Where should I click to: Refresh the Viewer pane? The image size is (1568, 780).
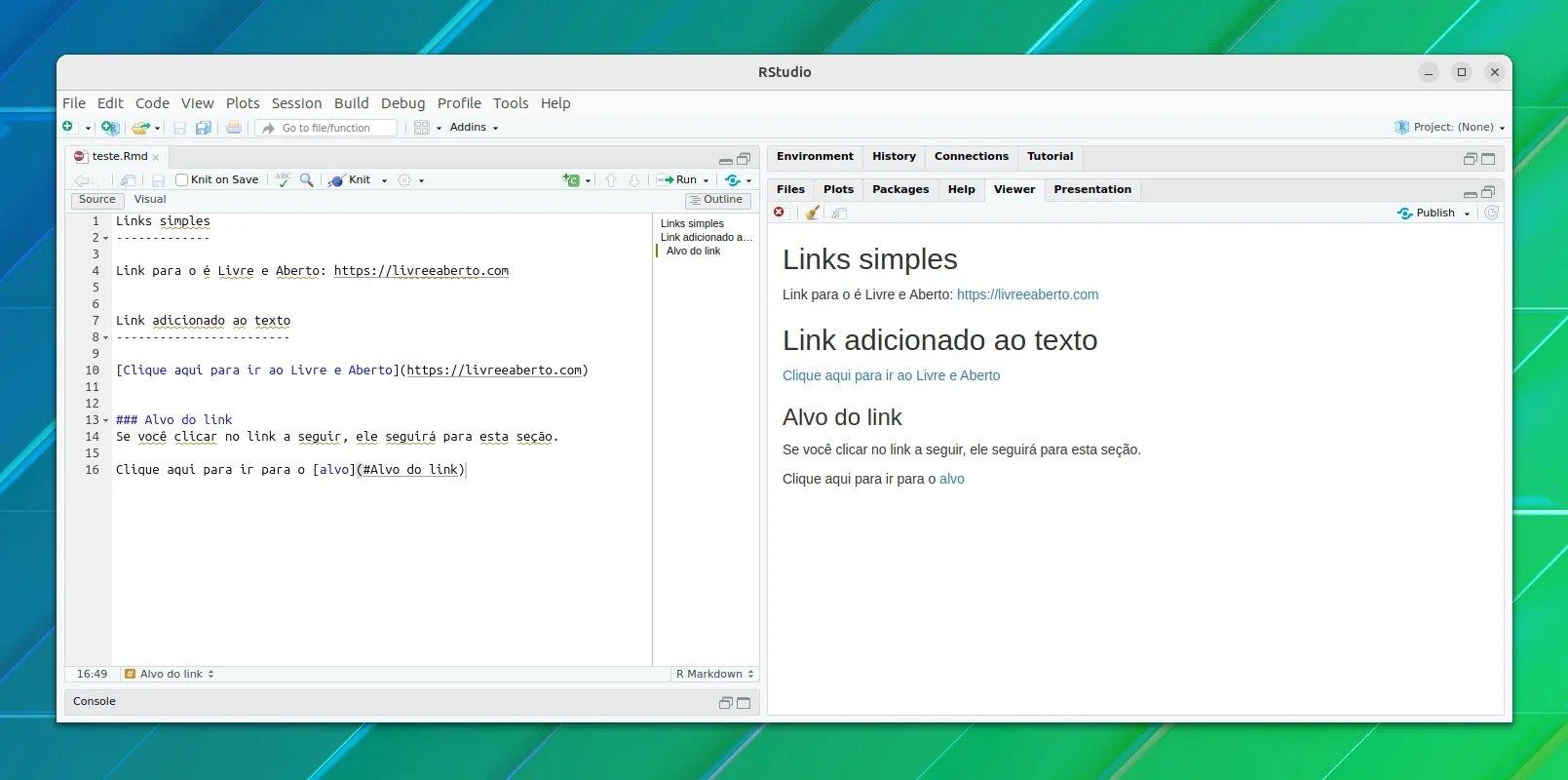click(1491, 213)
